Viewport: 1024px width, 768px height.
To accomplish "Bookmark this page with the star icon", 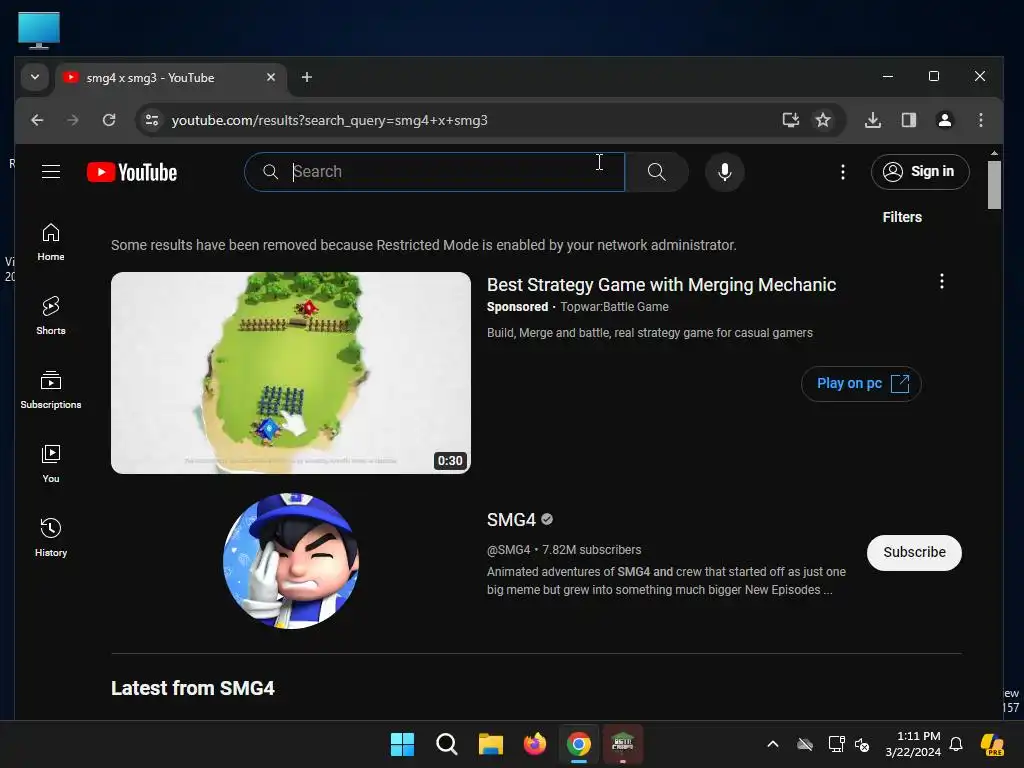I will [823, 120].
